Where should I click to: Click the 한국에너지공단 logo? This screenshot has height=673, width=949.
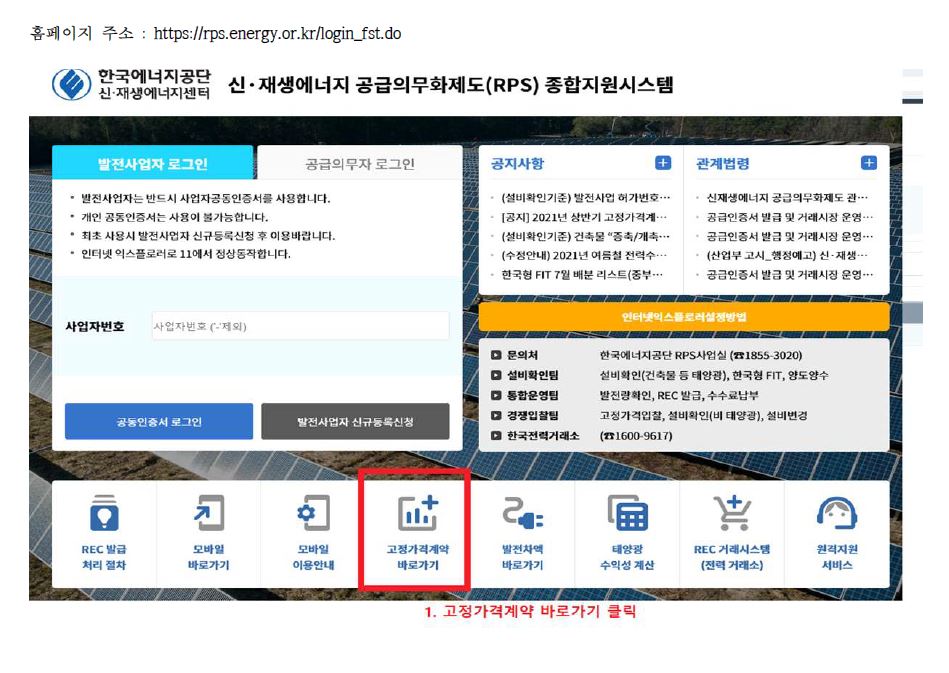click(132, 84)
